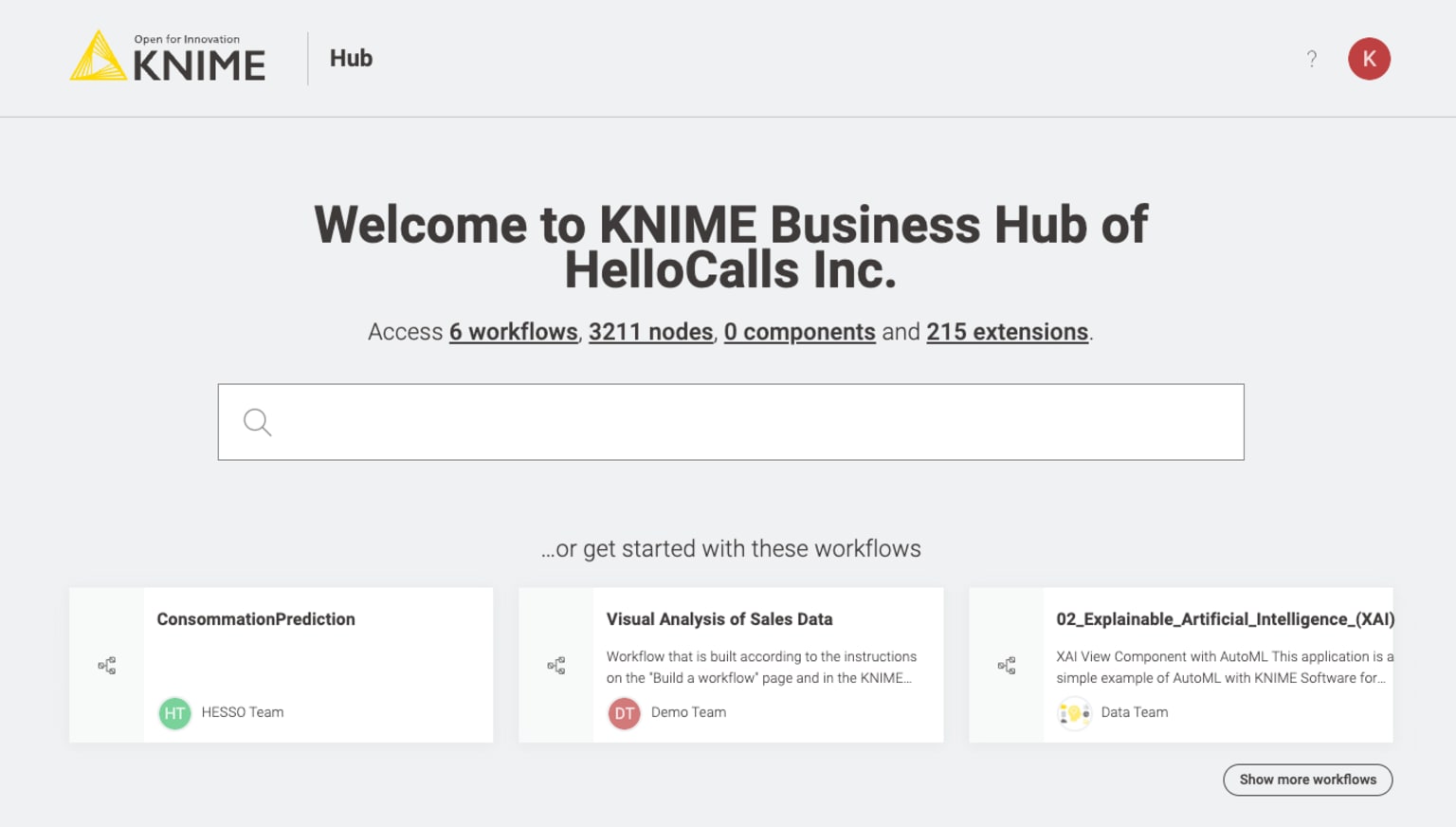Click '...or get started with these workflows' text
This screenshot has height=827, width=1456.
(x=731, y=549)
